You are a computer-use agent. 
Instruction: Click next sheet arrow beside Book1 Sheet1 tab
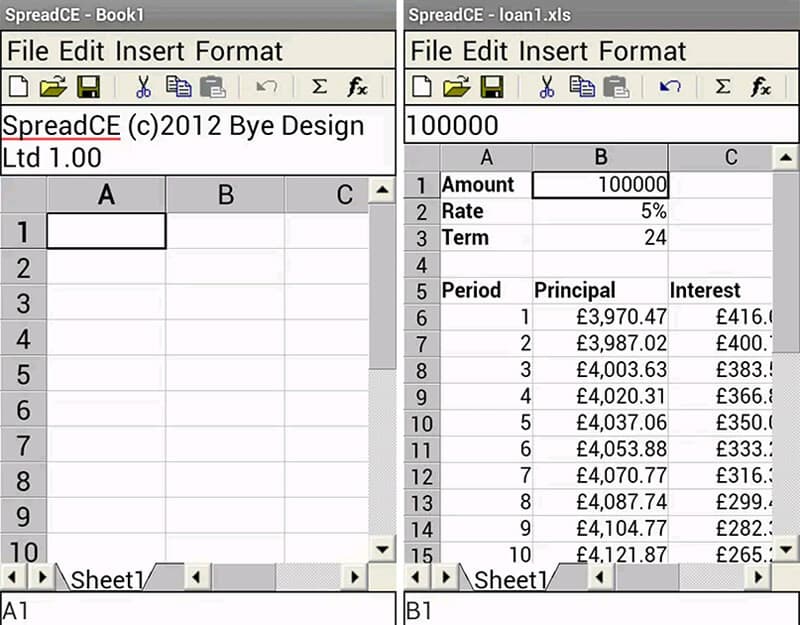(42, 577)
